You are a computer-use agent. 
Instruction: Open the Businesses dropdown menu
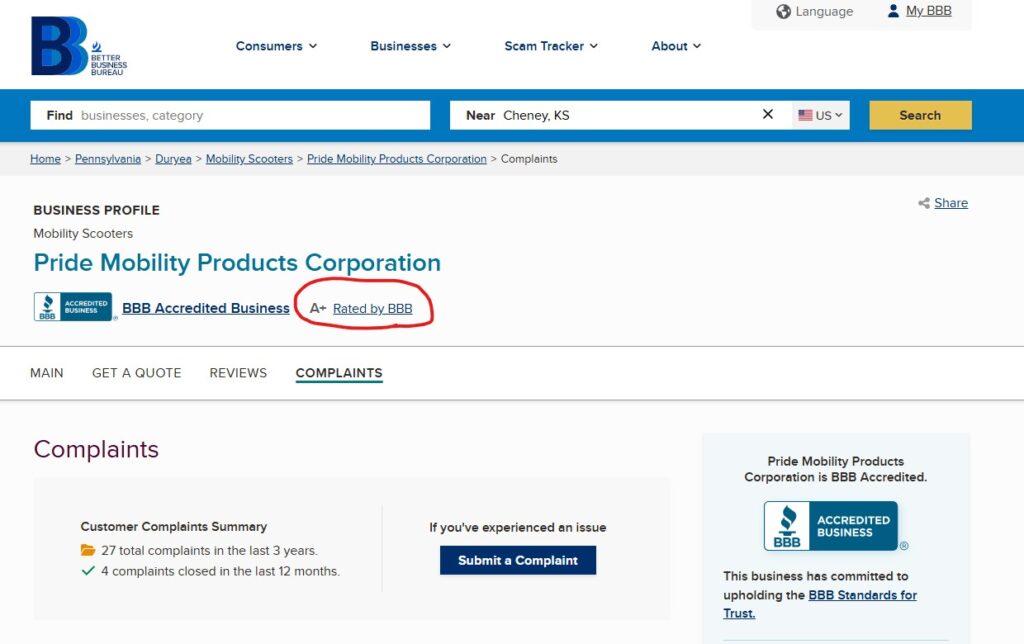pos(410,46)
